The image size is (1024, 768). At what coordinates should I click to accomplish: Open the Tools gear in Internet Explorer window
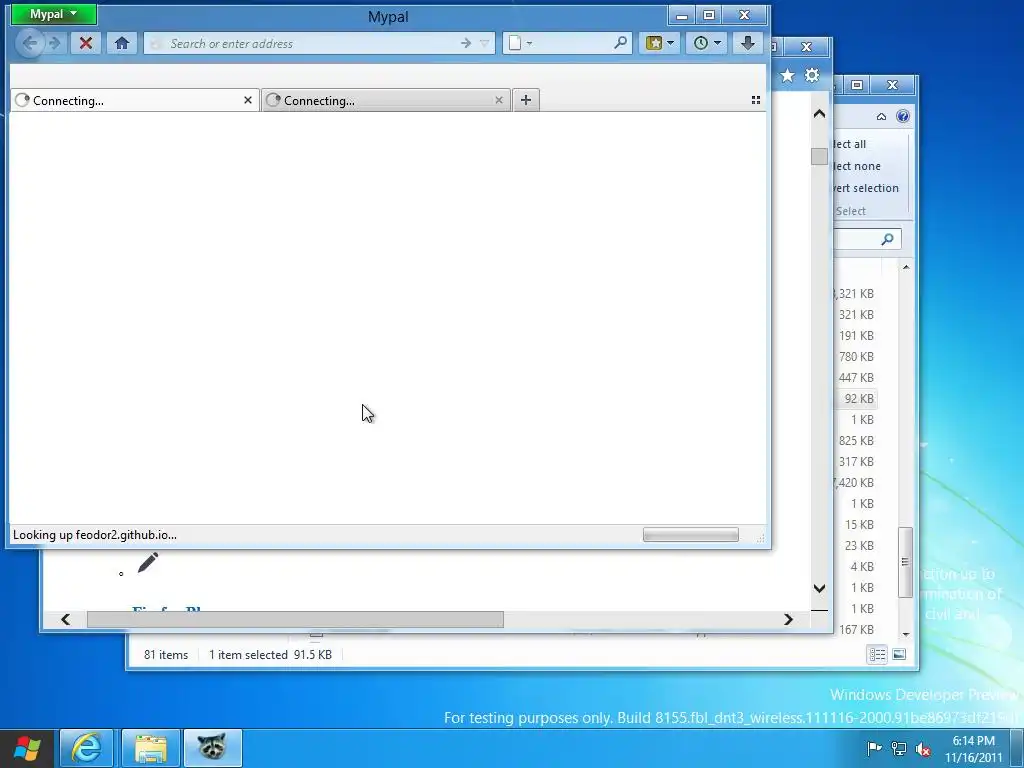click(812, 76)
